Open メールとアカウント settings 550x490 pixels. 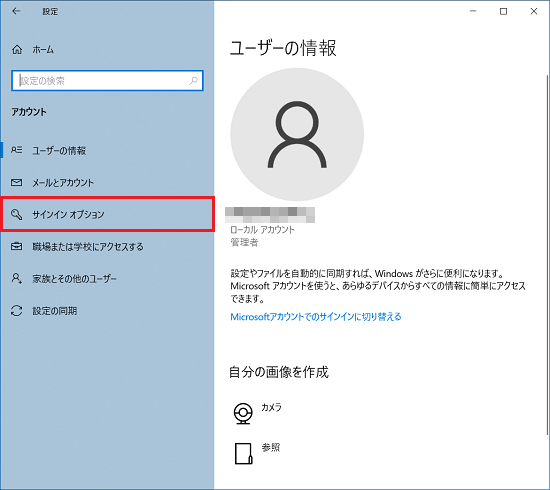coord(63,183)
